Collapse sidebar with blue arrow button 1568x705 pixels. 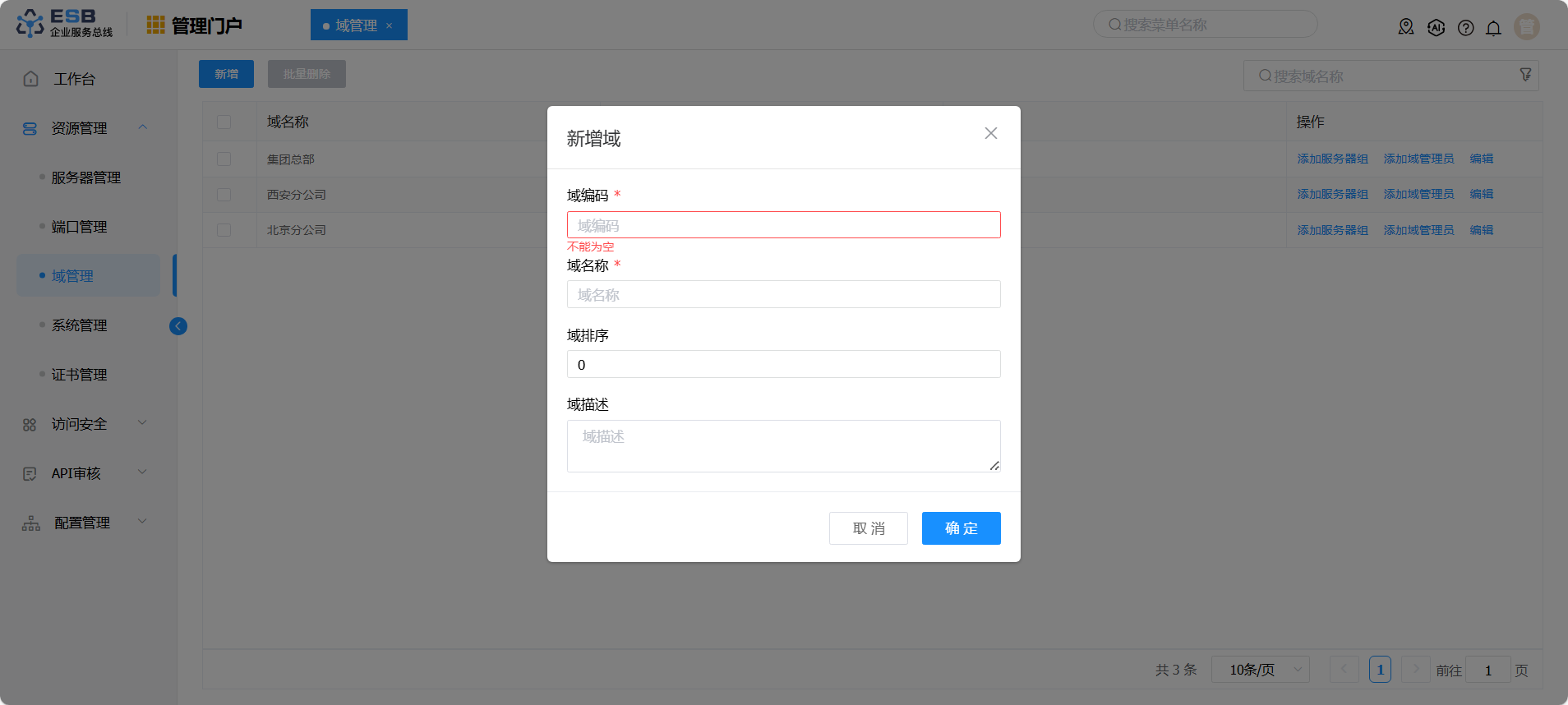pyautogui.click(x=178, y=326)
